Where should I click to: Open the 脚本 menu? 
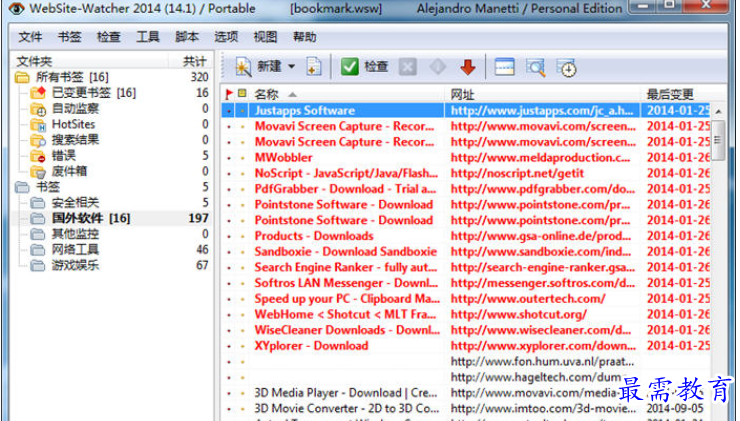tap(187, 37)
